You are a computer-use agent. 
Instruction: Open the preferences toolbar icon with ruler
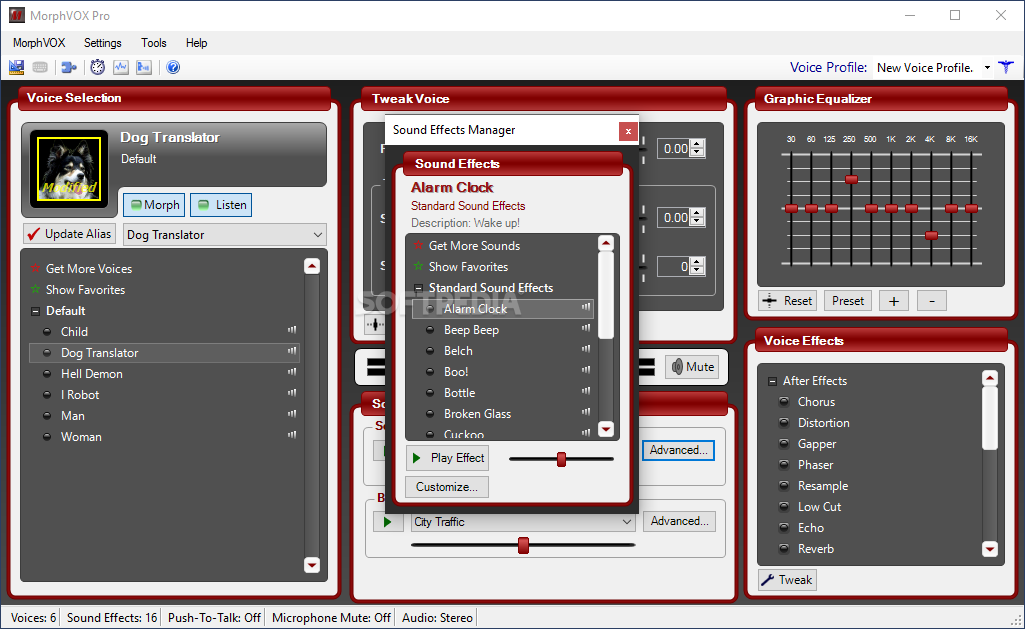pos(16,67)
